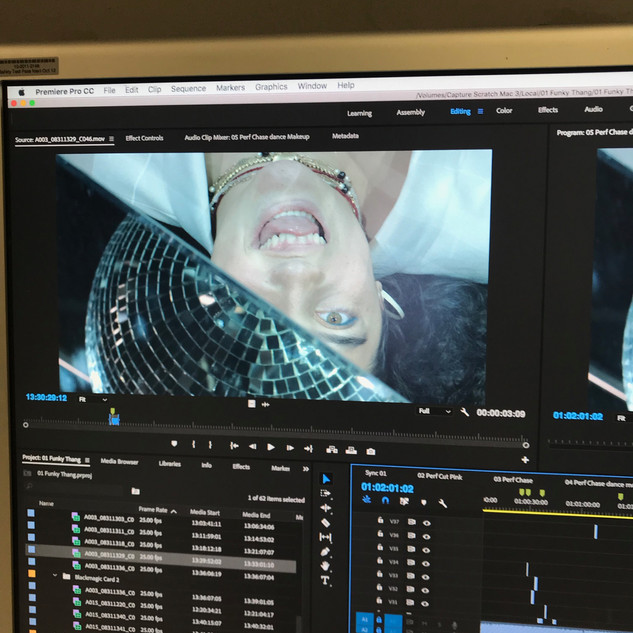
Task: Show hidden Project panel tabs chevron
Action: (306, 468)
